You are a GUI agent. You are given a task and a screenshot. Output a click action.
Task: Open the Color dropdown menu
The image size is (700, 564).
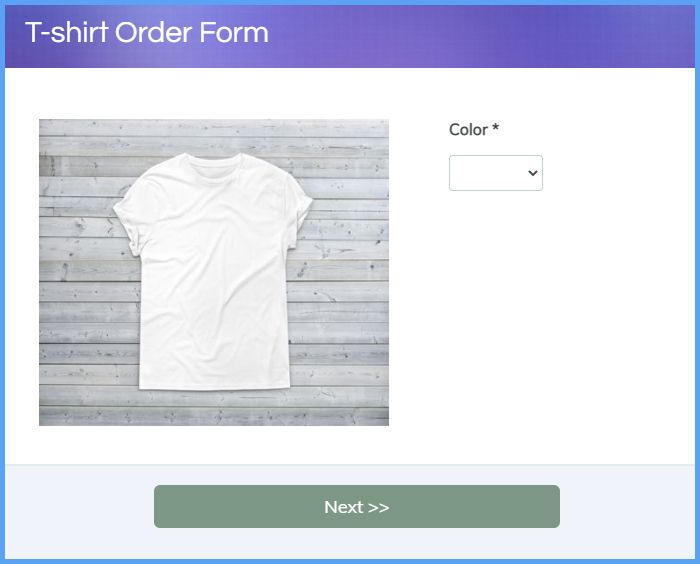496,173
